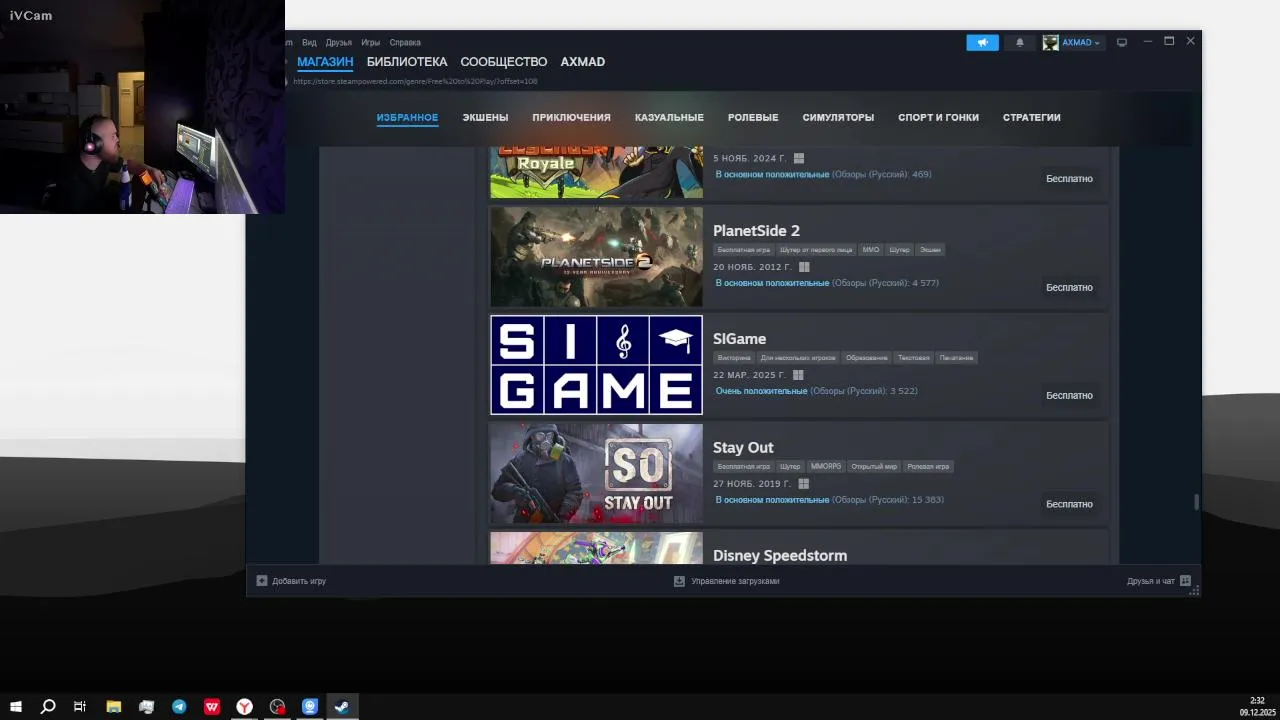
Task: Open Task View on the taskbar
Action: coord(80,706)
